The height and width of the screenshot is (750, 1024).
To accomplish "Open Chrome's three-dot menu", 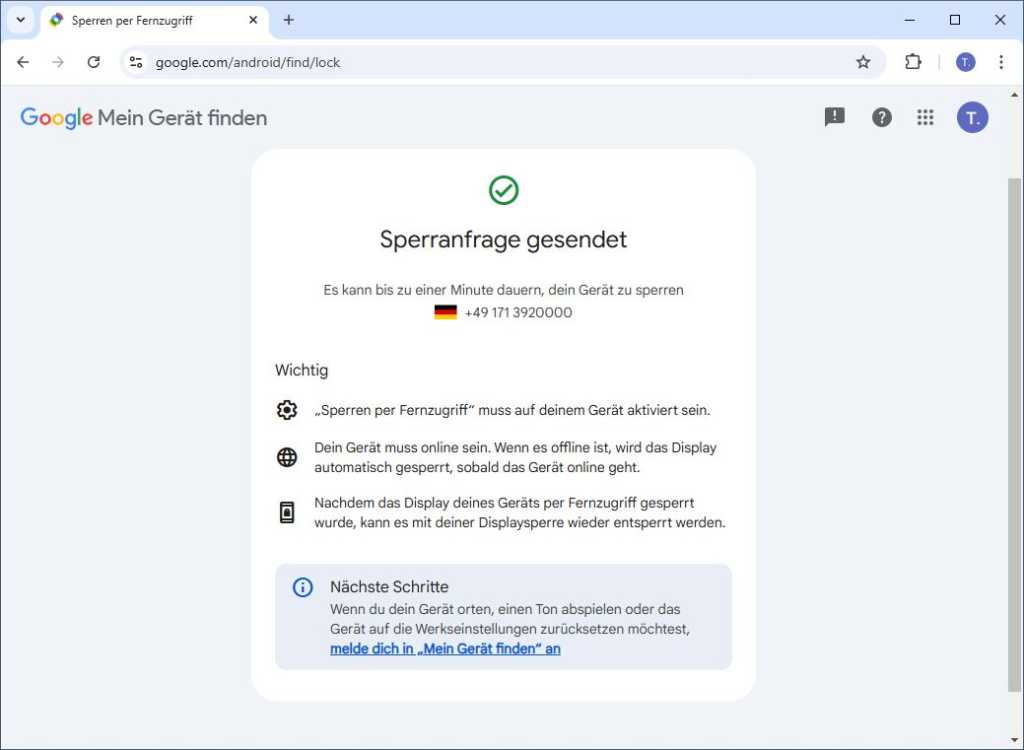I will [1001, 61].
